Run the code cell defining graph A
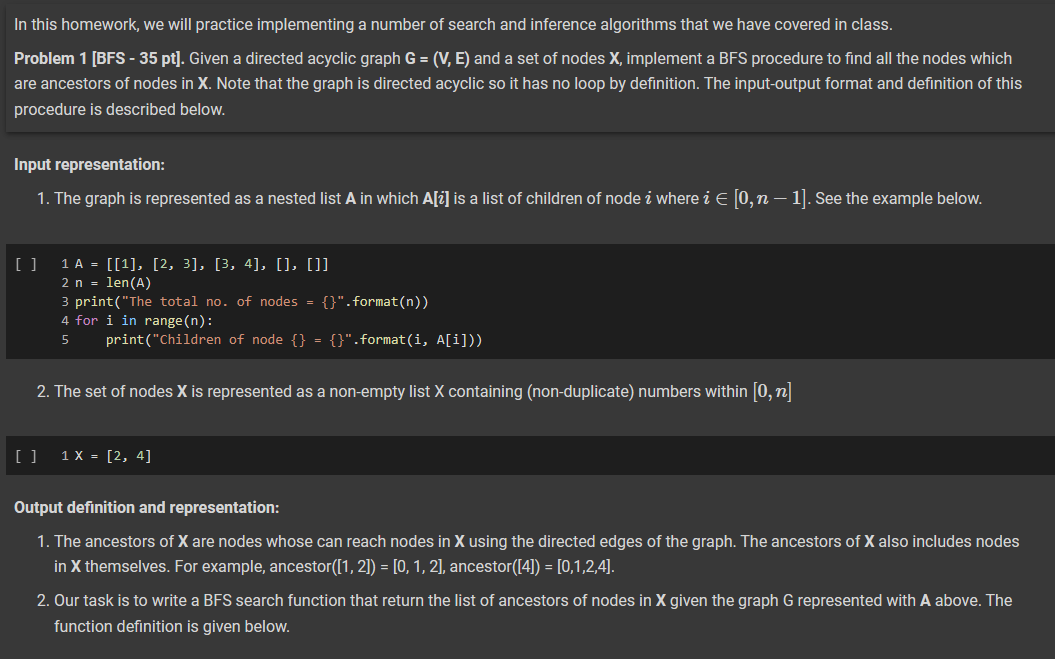 pyautogui.click(x=26, y=264)
